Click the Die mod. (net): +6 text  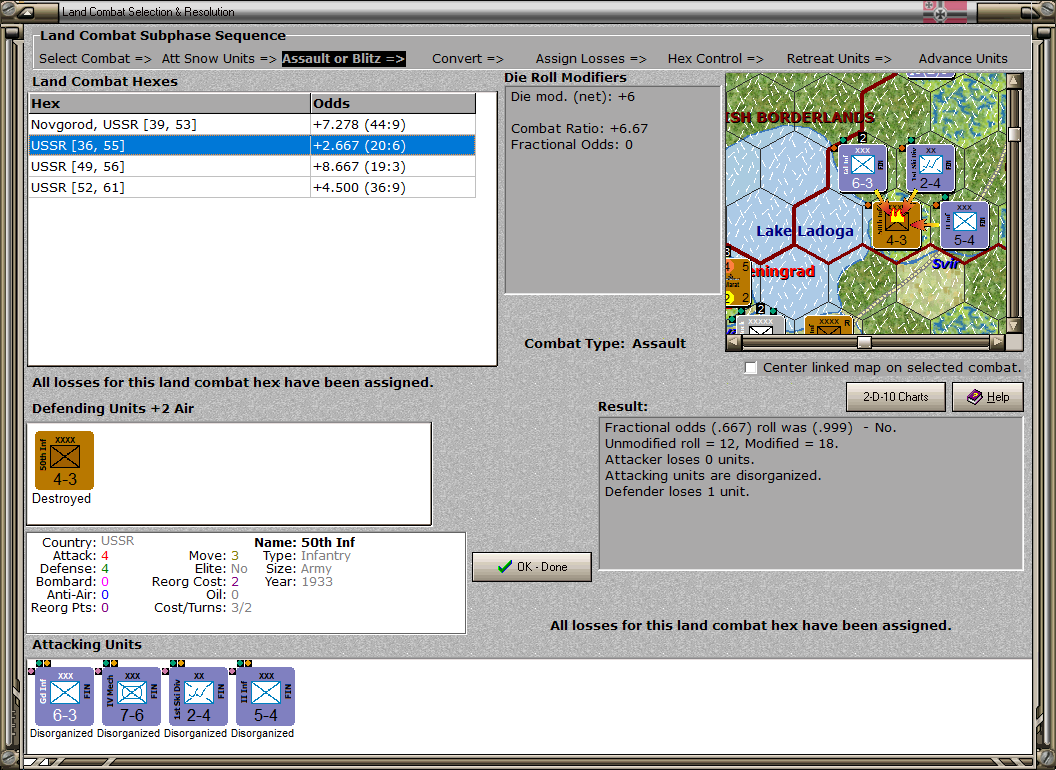[x=572, y=96]
